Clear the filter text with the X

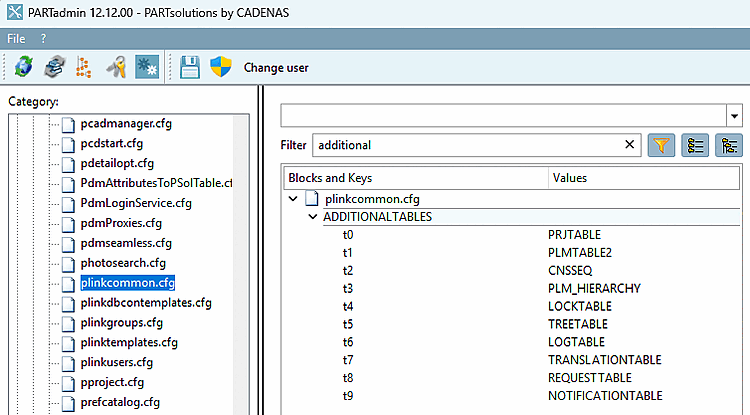629,144
